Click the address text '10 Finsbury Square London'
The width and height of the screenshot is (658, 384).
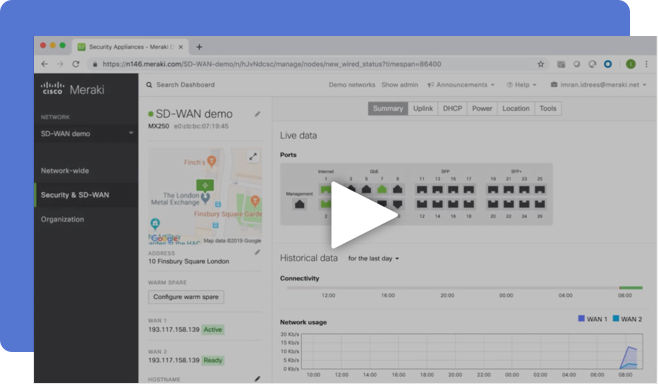click(x=188, y=261)
